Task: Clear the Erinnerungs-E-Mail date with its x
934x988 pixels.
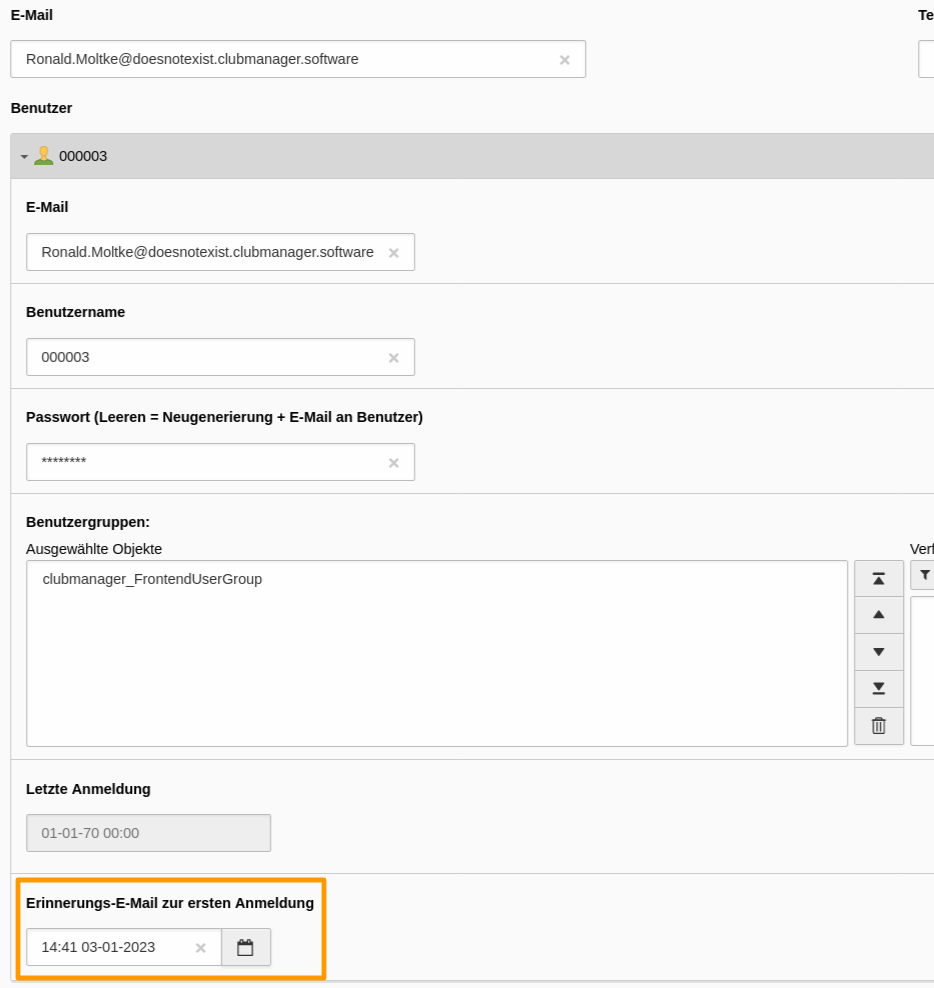Action: pos(200,947)
